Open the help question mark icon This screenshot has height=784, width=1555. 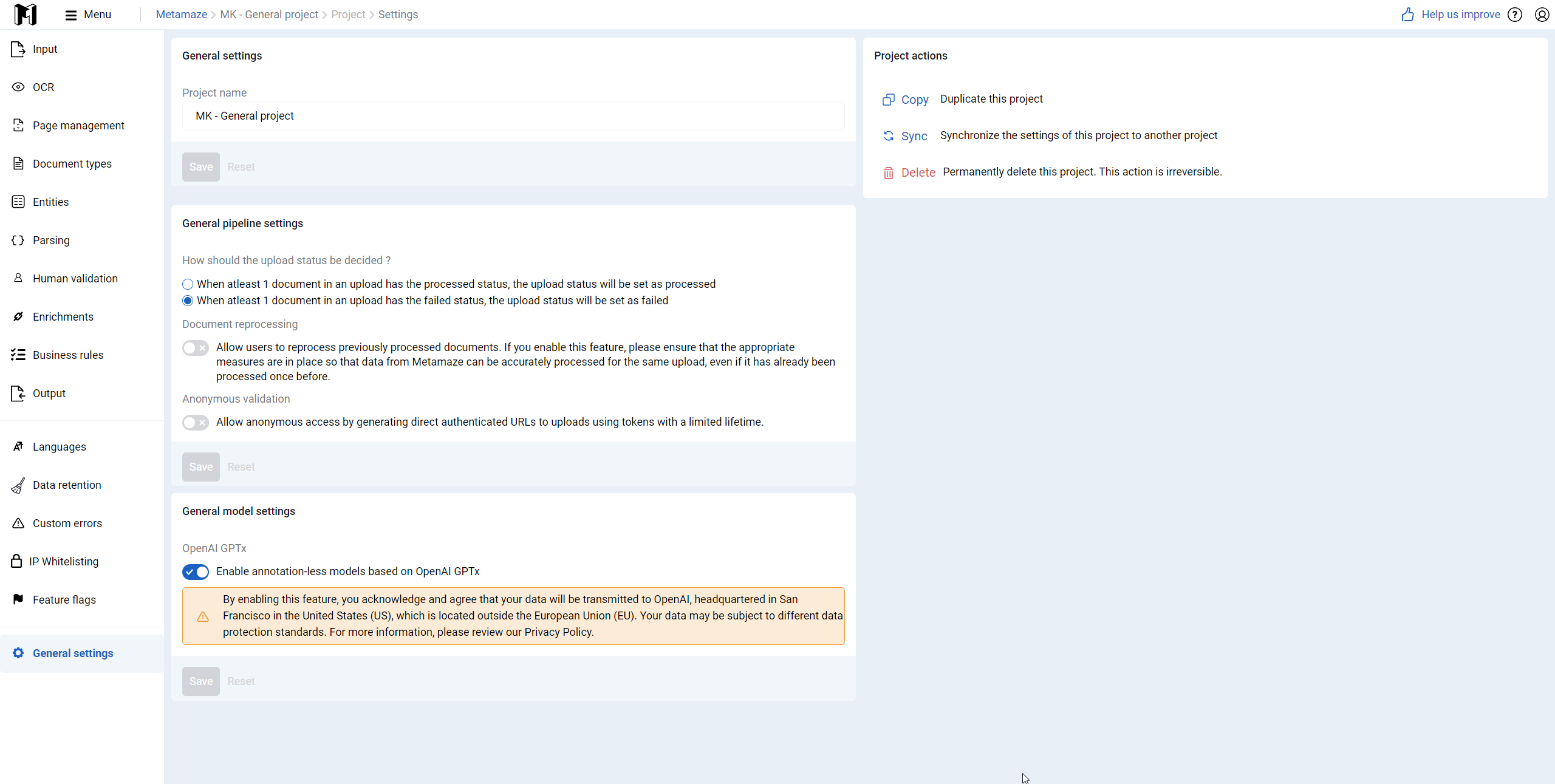click(x=1515, y=15)
